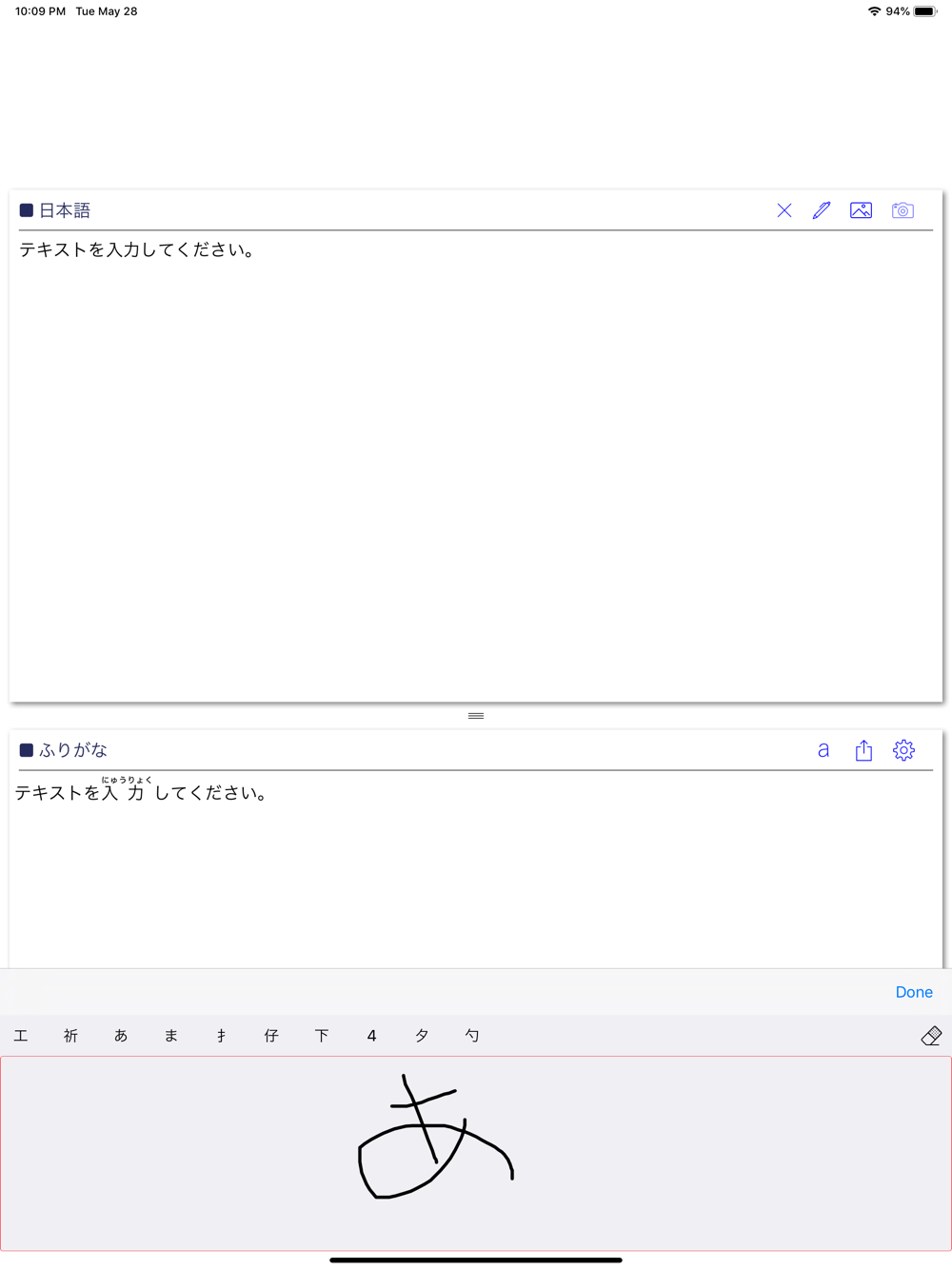952x1270 pixels.
Task: Choose candidate character 工
Action: click(21, 1036)
